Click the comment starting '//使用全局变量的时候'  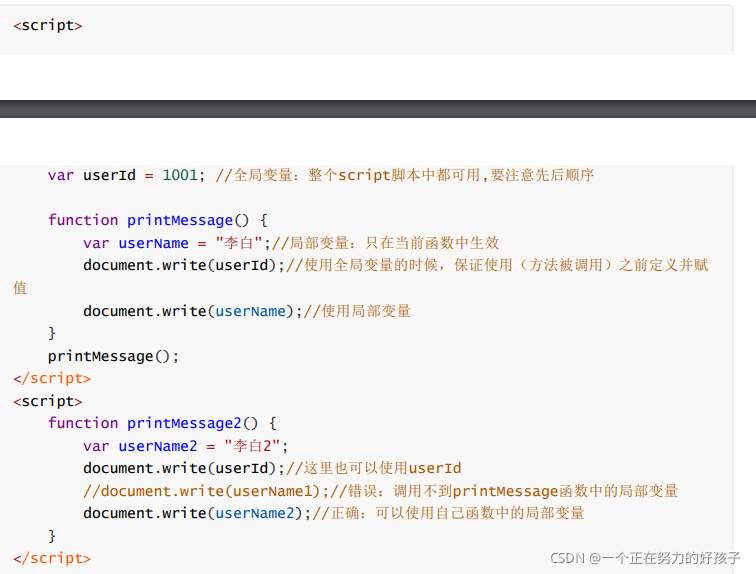tap(497, 266)
